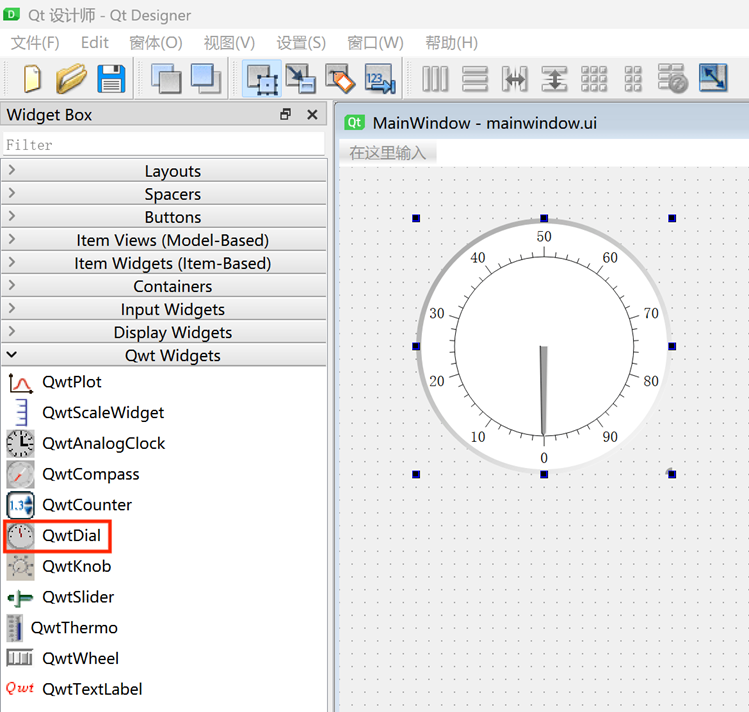Image resolution: width=749 pixels, height=712 pixels.
Task: Apply vertical splitter layout icon
Action: point(554,79)
